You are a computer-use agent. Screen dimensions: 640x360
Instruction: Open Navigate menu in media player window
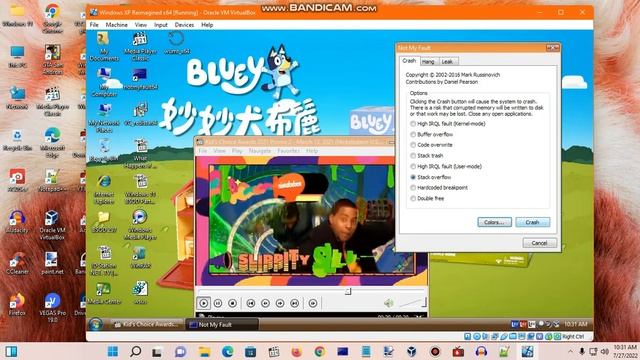tap(260, 151)
